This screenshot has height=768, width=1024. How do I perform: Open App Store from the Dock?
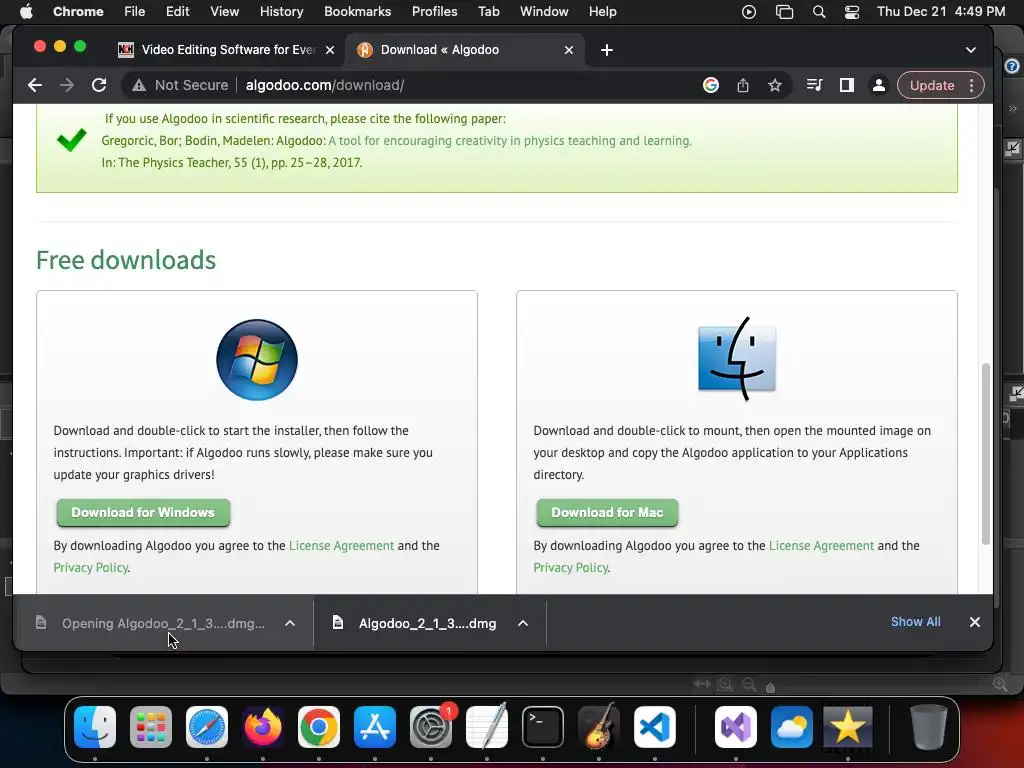click(375, 727)
